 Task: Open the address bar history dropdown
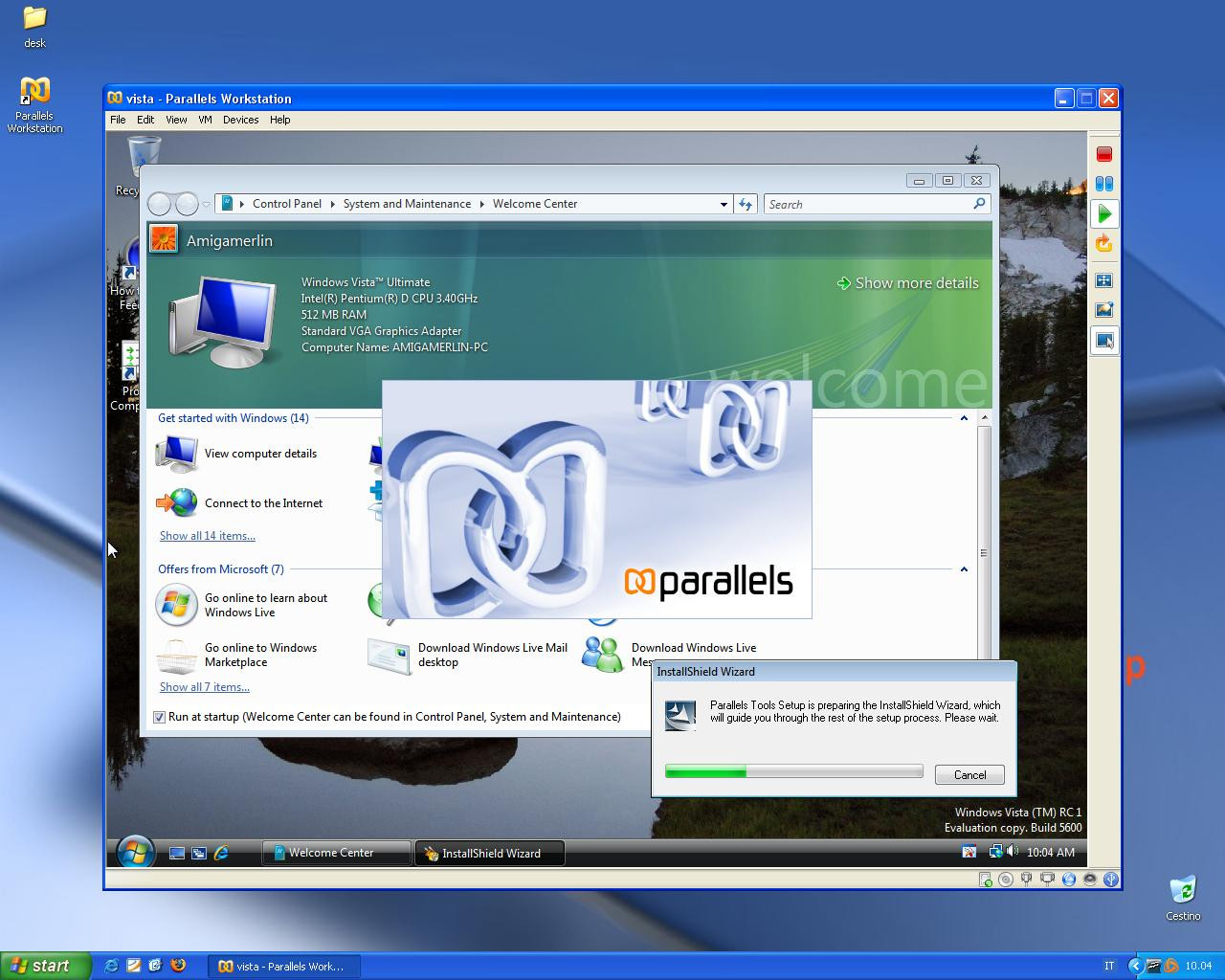724,204
